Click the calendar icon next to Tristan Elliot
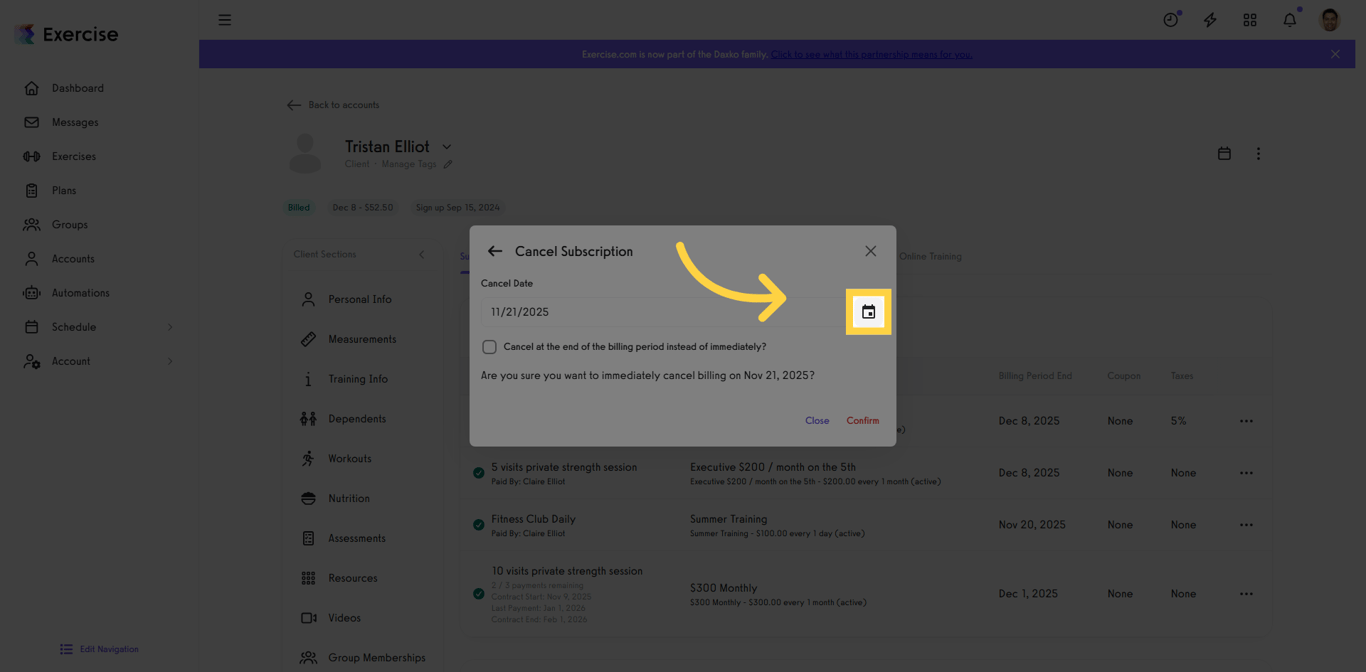Image resolution: width=1366 pixels, height=672 pixels. click(x=1224, y=153)
